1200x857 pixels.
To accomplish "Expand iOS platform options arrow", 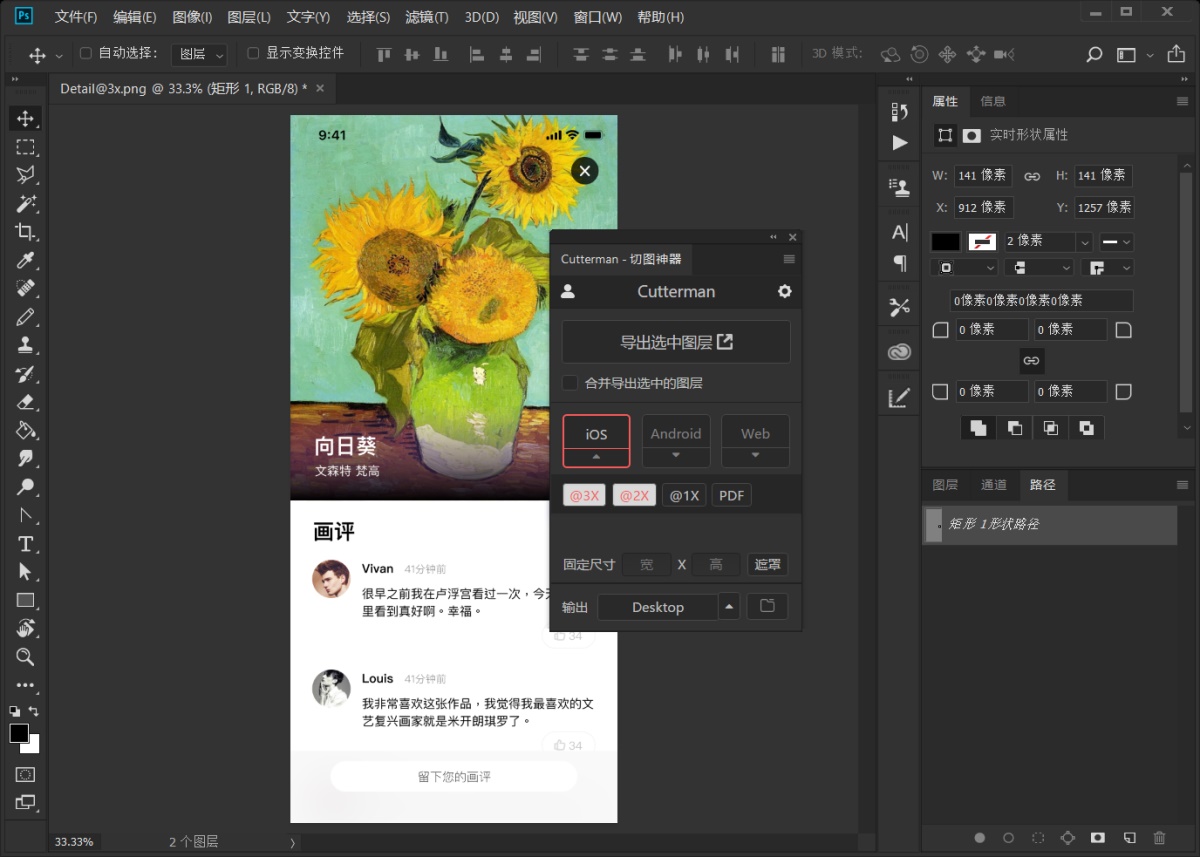I will (x=596, y=456).
